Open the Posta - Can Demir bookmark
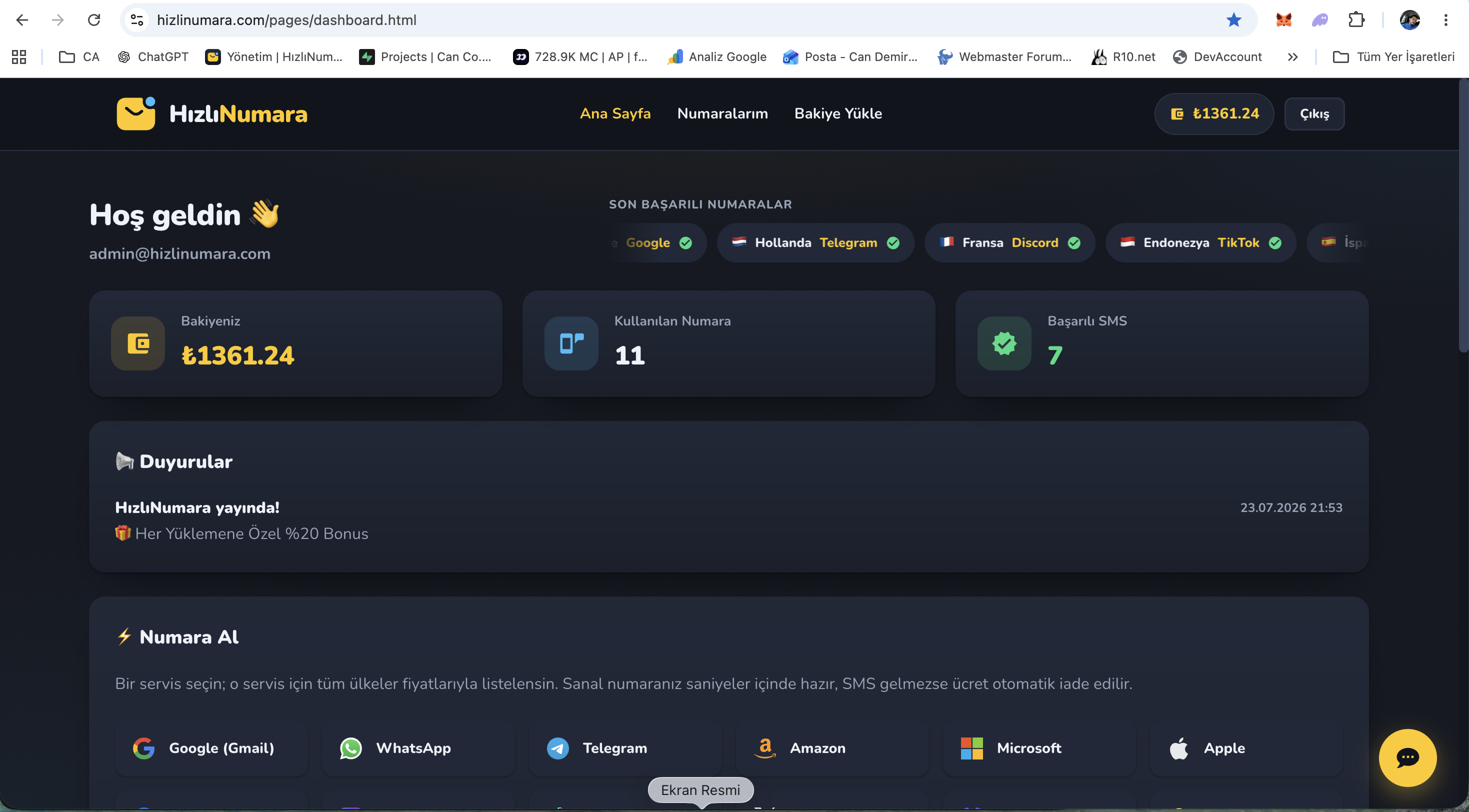The width and height of the screenshot is (1469, 812). (850, 56)
